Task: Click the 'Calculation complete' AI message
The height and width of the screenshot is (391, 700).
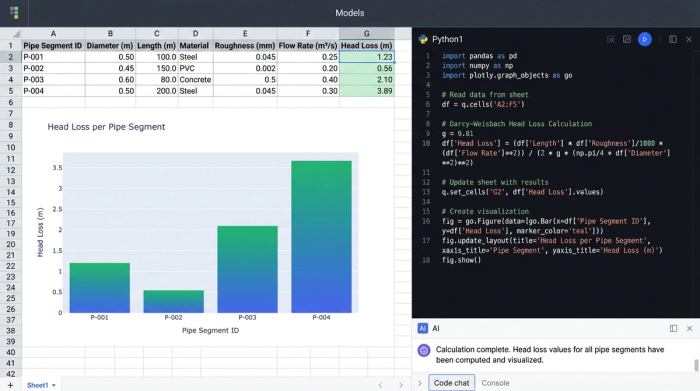Action: point(550,354)
